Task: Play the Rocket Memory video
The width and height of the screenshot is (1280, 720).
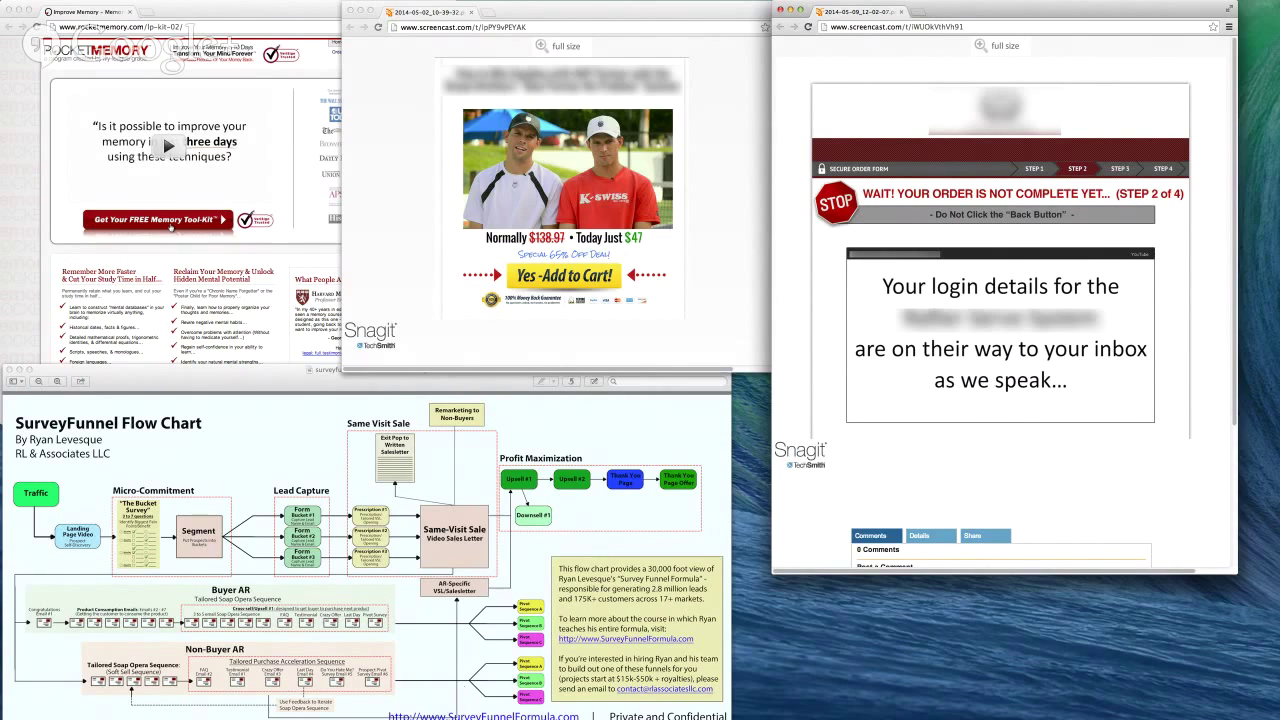Action: tap(169, 146)
